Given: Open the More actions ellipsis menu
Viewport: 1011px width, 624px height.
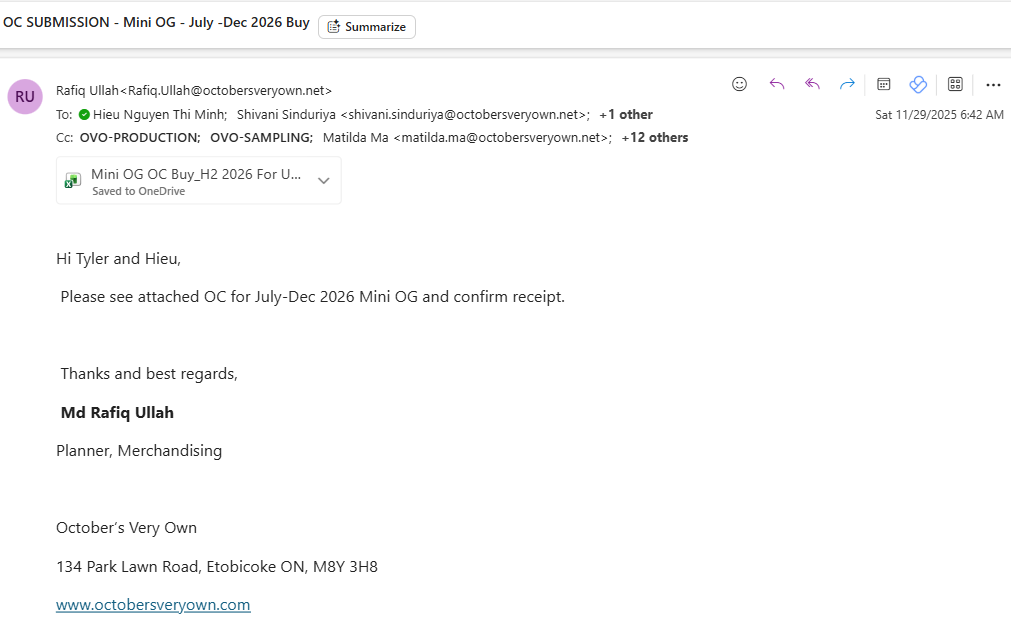Looking at the screenshot, I should point(993,84).
